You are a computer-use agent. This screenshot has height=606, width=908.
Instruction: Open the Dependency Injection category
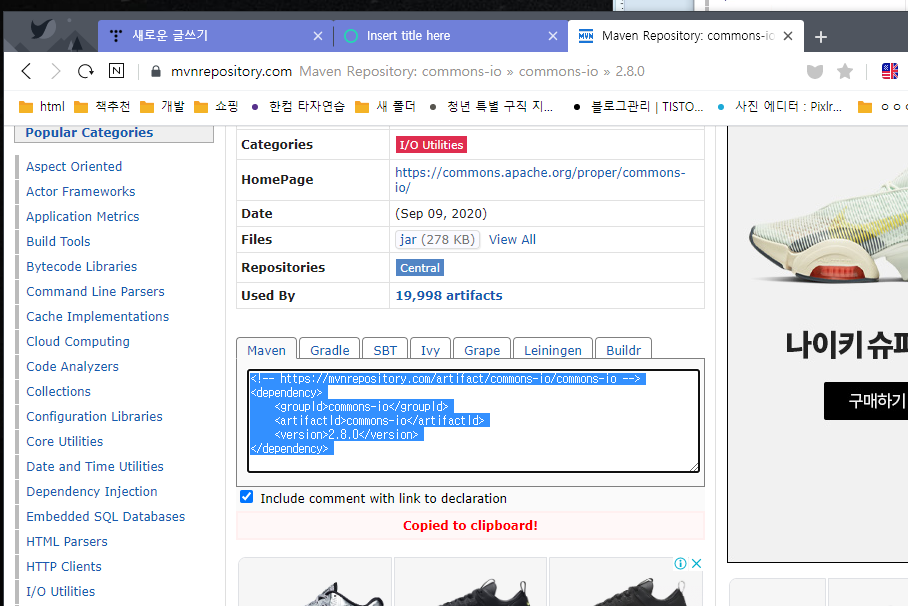click(x=91, y=491)
